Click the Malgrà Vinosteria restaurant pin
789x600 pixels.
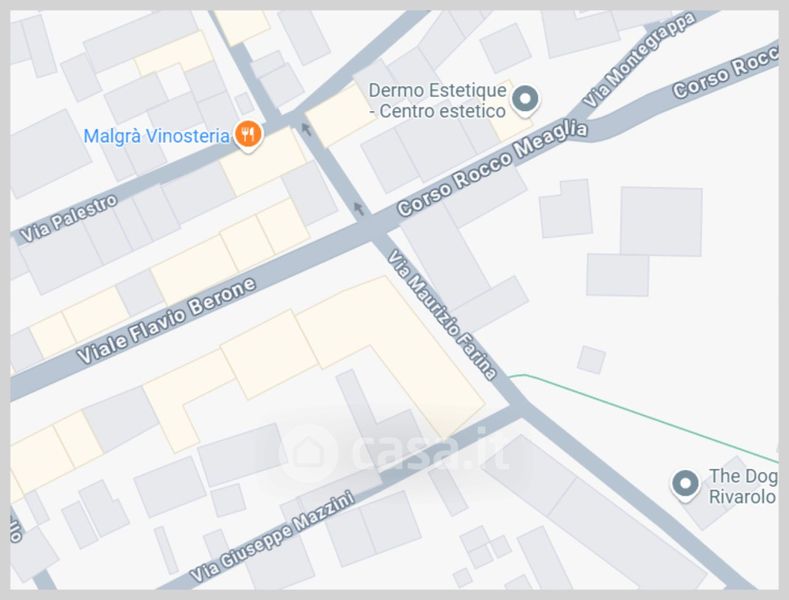point(248,136)
